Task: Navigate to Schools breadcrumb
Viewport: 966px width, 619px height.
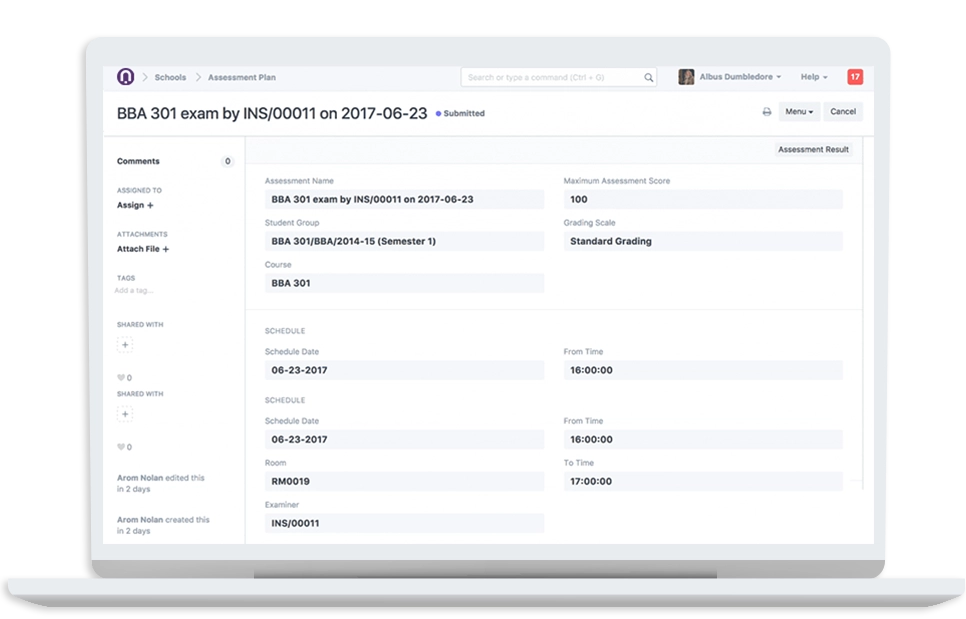Action: point(170,77)
